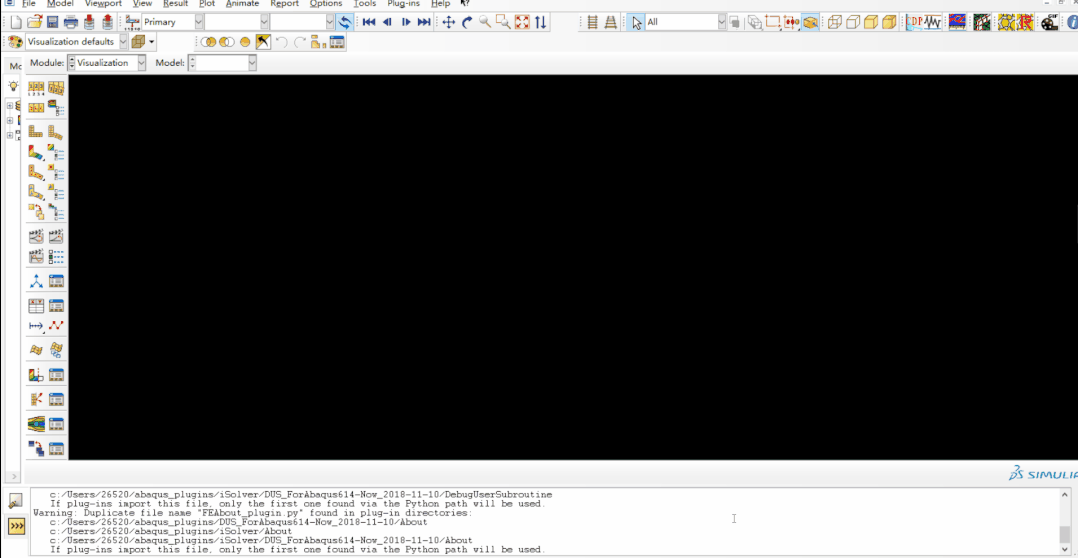Click the synchronize arrows icon
This screenshot has width=1078, height=558.
(x=345, y=22)
